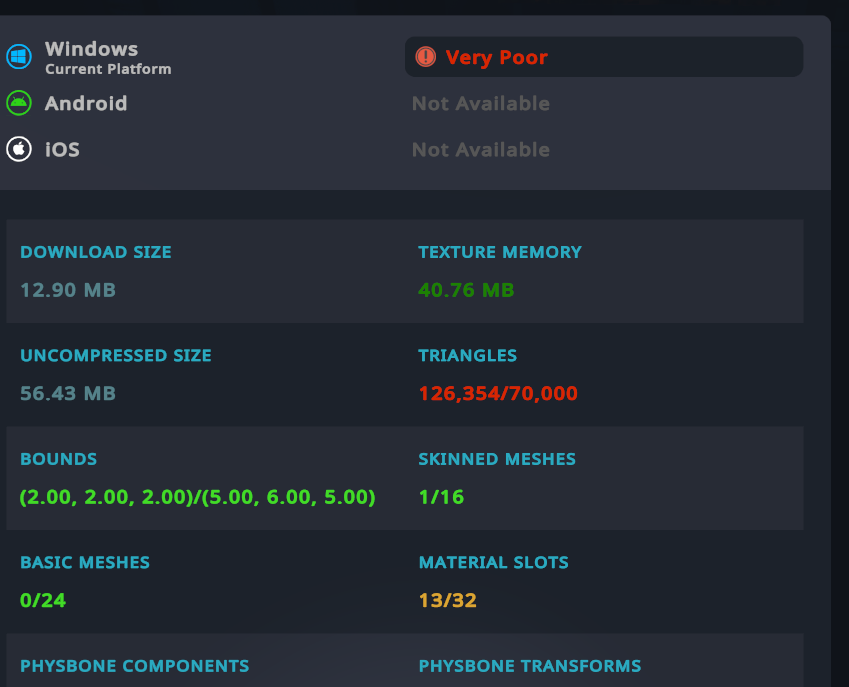Screen dimensions: 849x687
Task: Click the 0/24 basic meshes value
Action: 43,600
